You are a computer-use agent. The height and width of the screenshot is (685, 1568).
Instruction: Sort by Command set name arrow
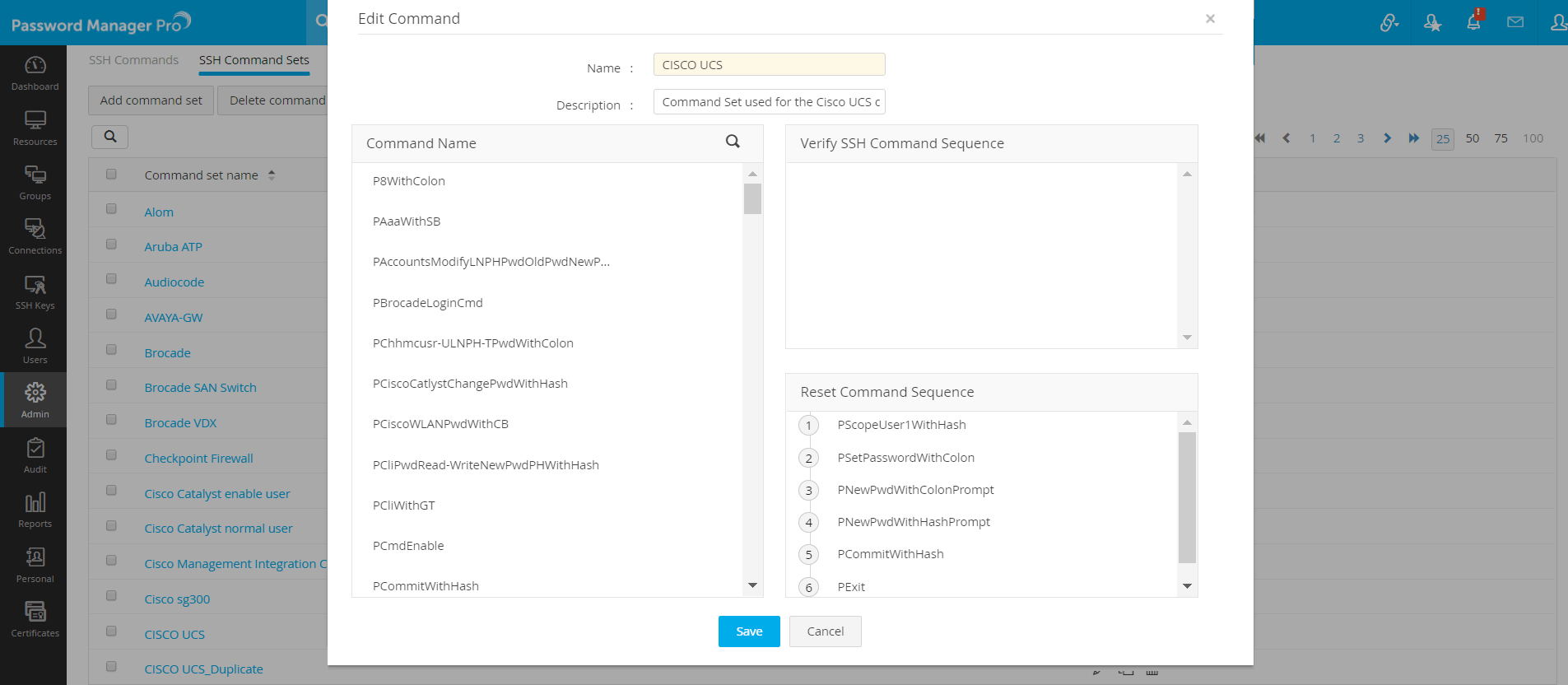[272, 175]
